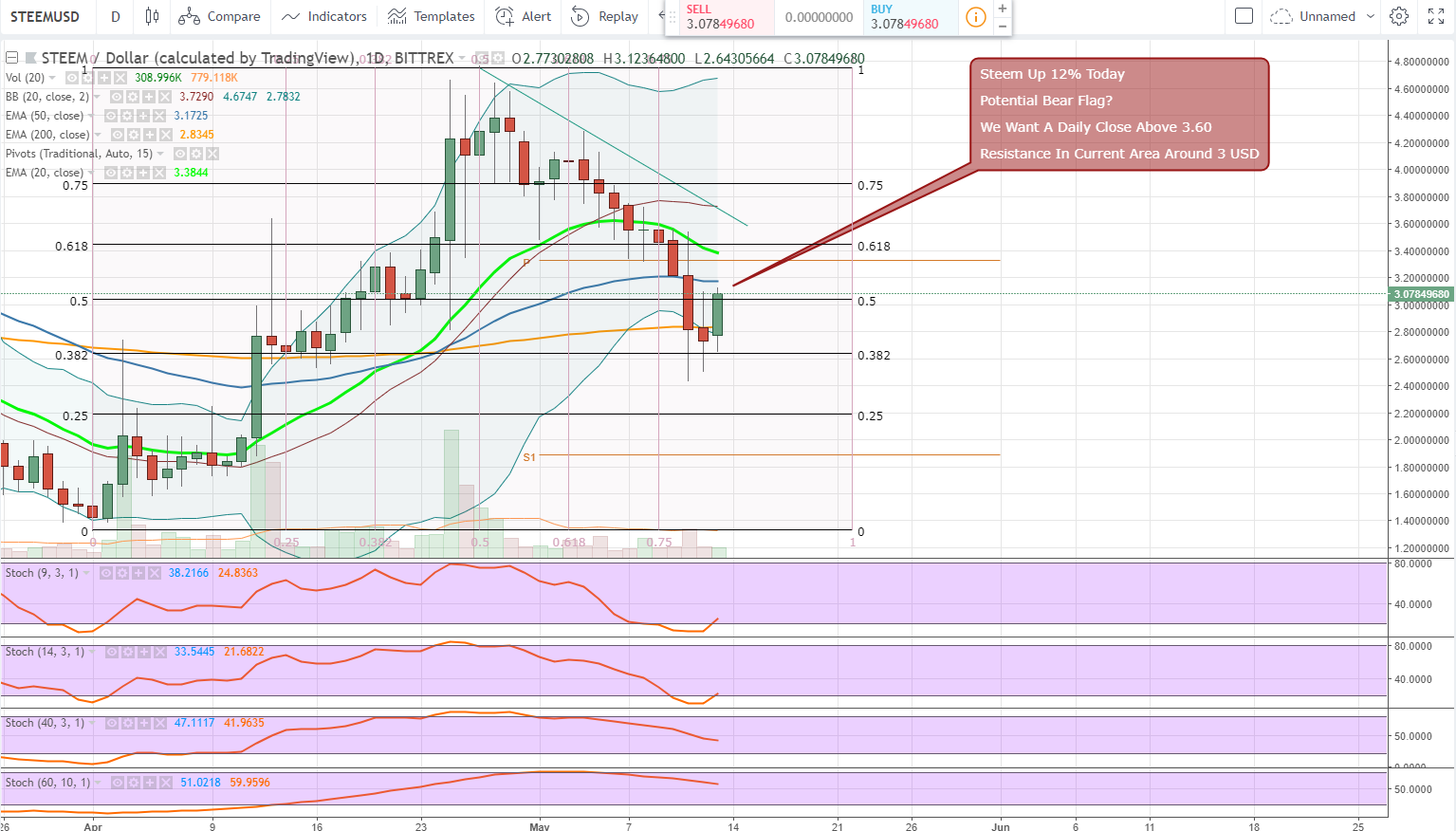Expand the Stoch (9, 3, 1) dropdown arrow

coord(87,573)
